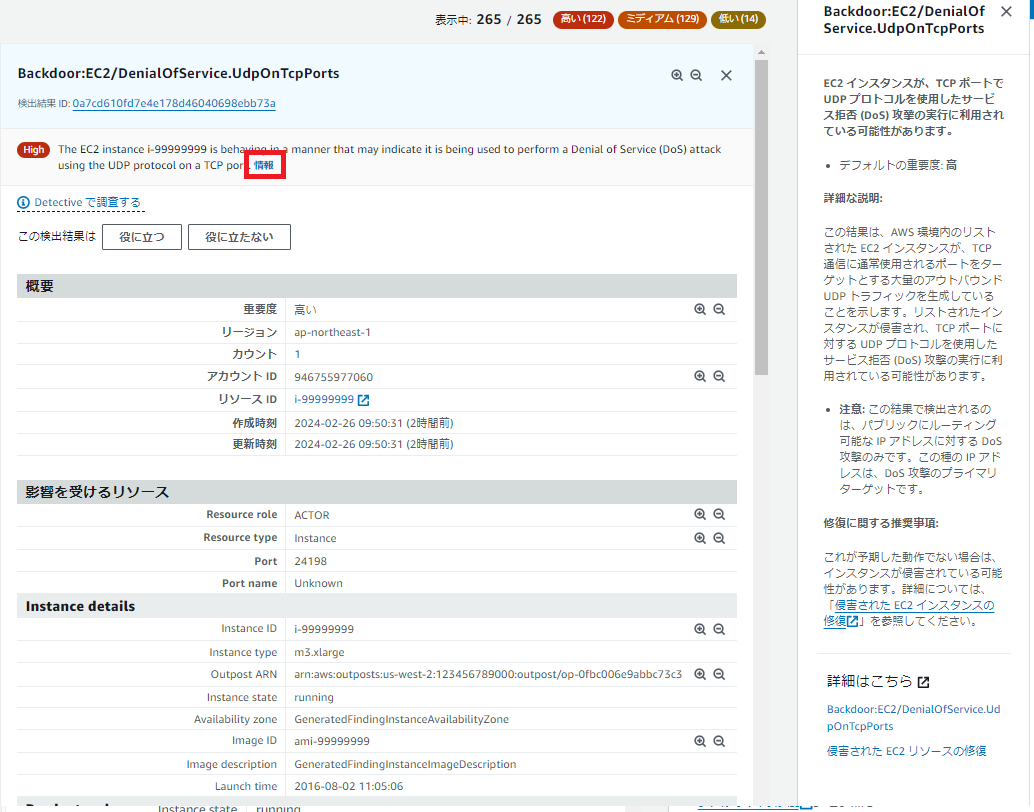Select Port name value Unknown
The height and width of the screenshot is (812, 1034).
(x=319, y=584)
